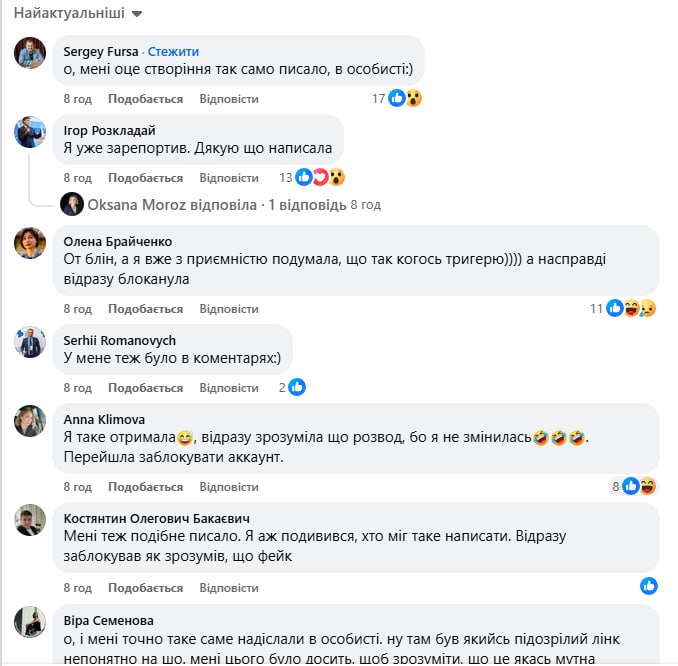Click the like icon on Serhii Romanovych's comment
This screenshot has width=678, height=666.
296,387
